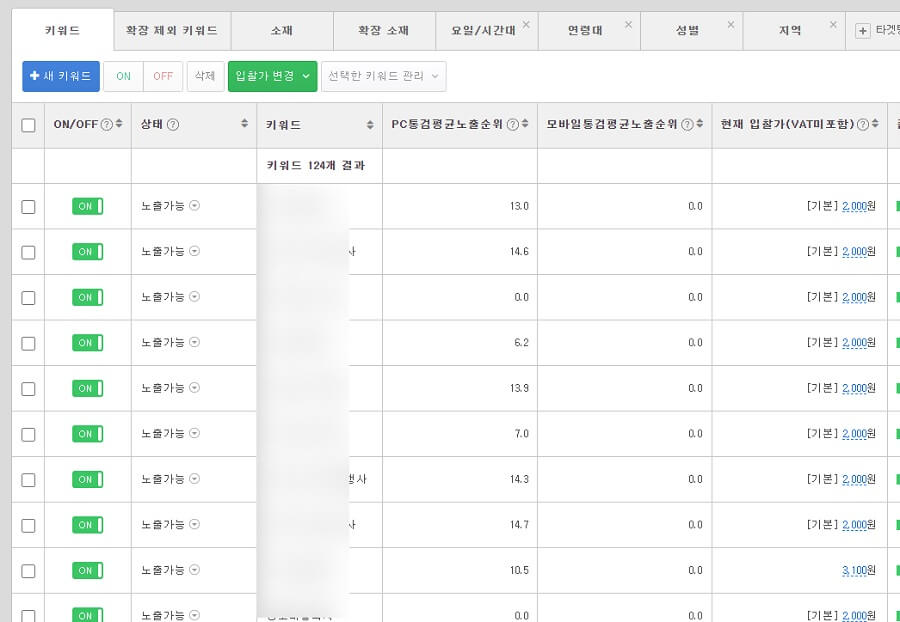Viewport: 900px width, 622px height.
Task: Open help tooltip for 모바일통합검색평균노출순위 column
Action: coord(689,125)
